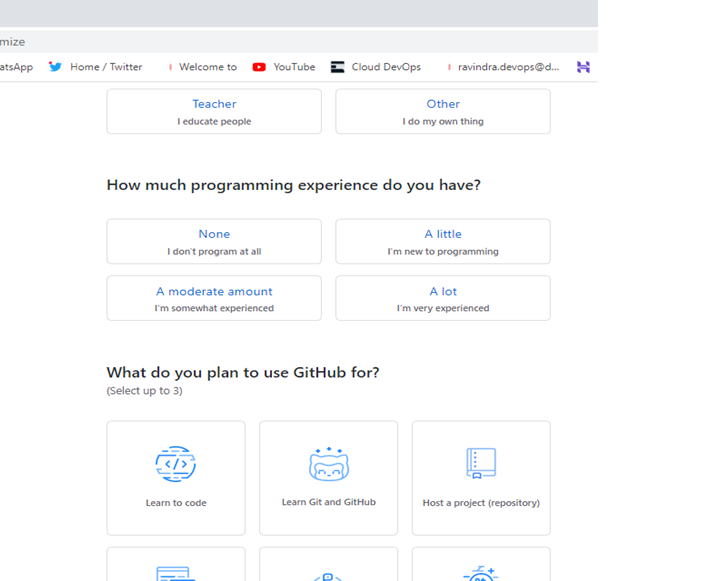Viewport: 704px width, 581px height.
Task: Select the partially visible window-shaped icon card
Action: tap(176, 566)
